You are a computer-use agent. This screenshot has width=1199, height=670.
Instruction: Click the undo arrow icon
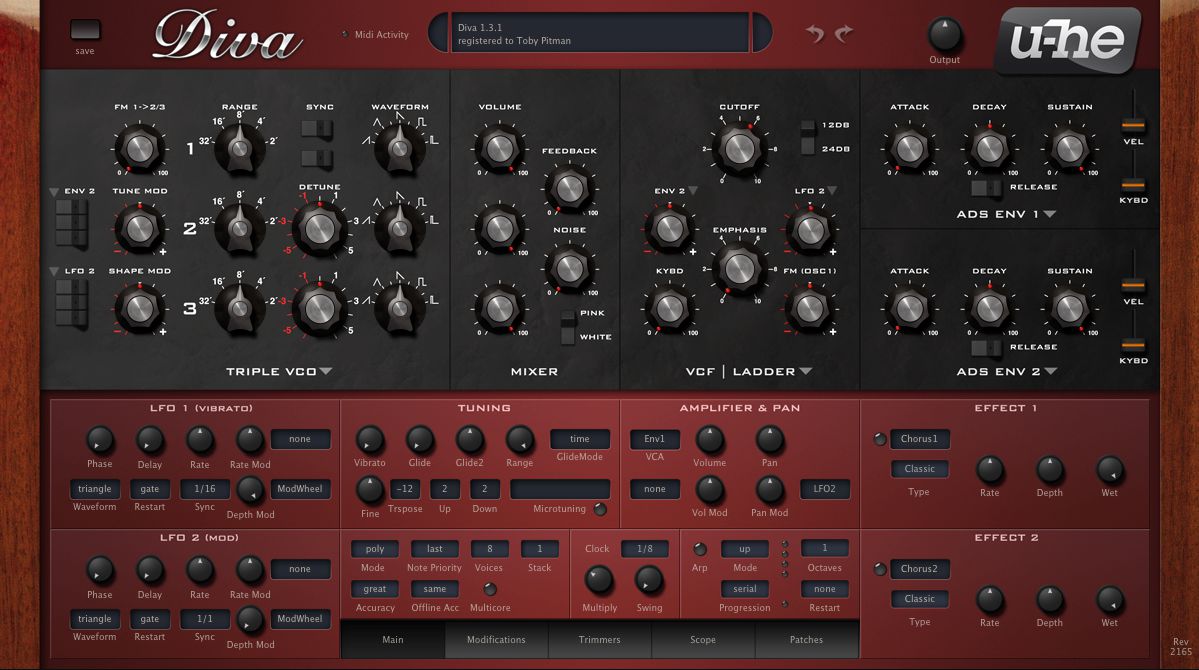[x=815, y=33]
